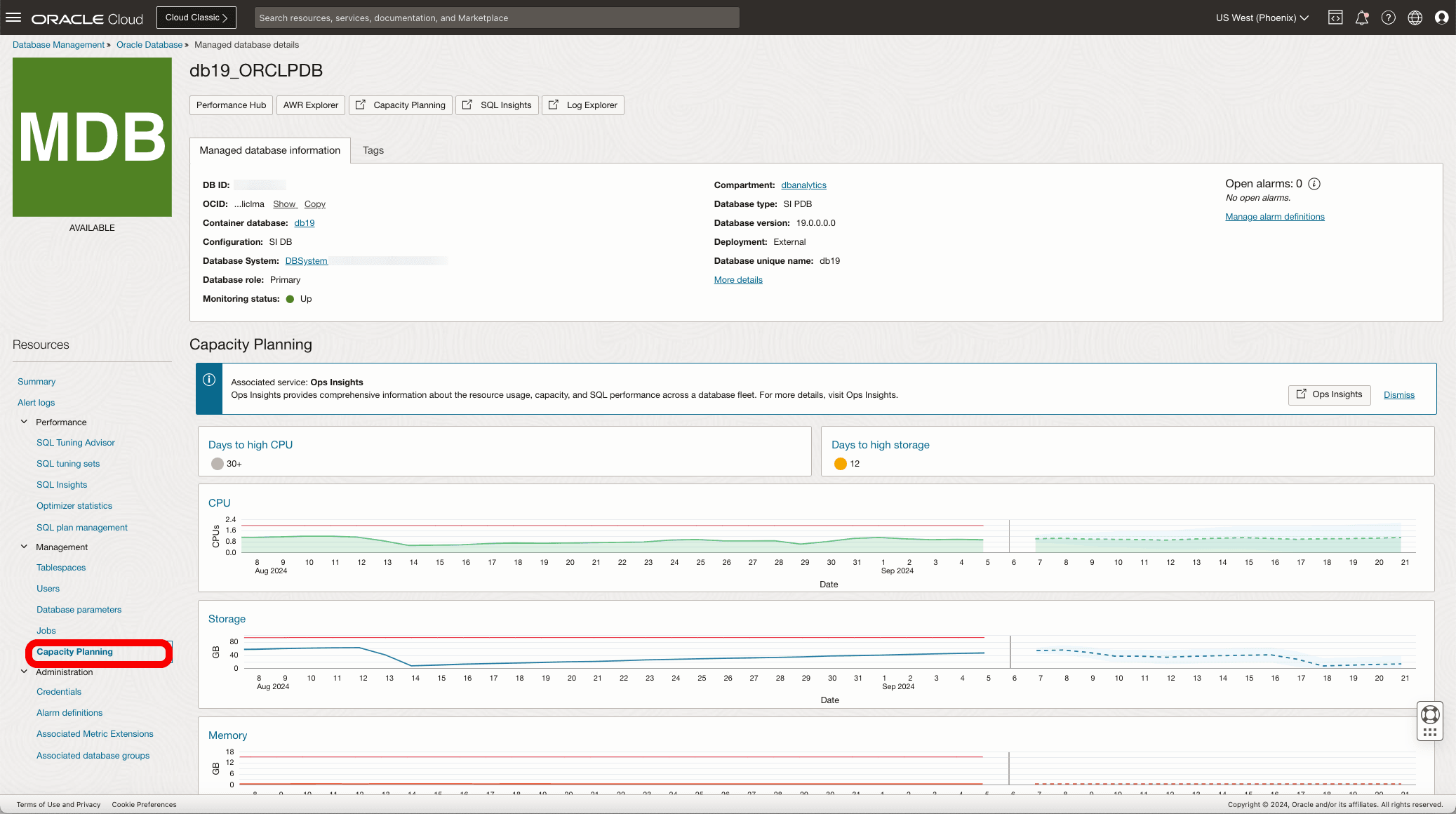This screenshot has width=1456, height=814.
Task: Click the language globe icon
Action: [x=1415, y=18]
